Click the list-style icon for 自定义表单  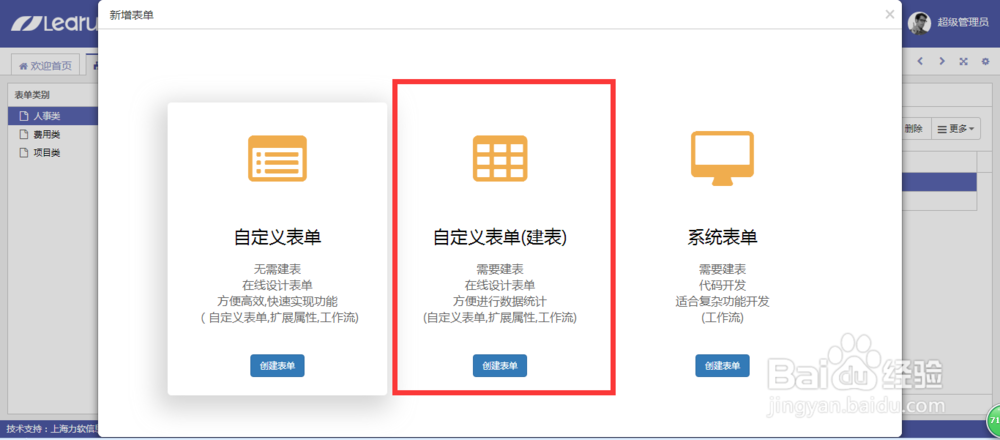pos(277,158)
